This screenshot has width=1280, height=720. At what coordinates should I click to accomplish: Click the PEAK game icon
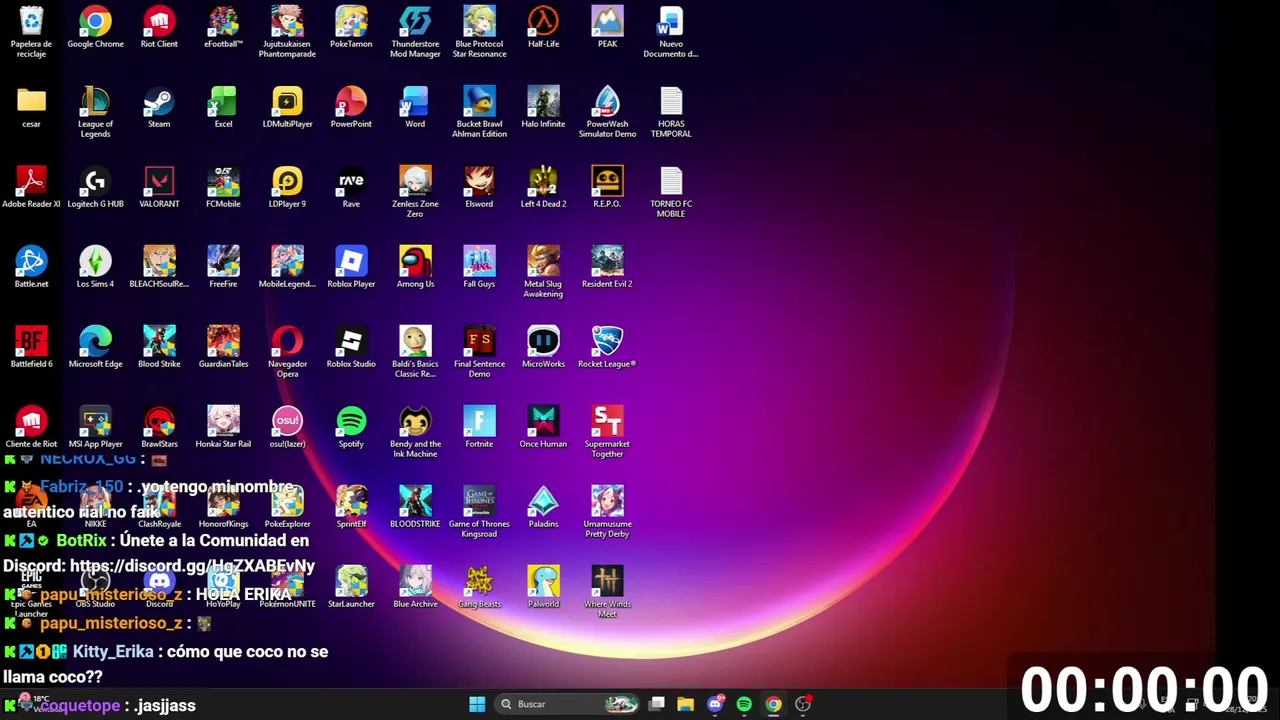click(607, 28)
